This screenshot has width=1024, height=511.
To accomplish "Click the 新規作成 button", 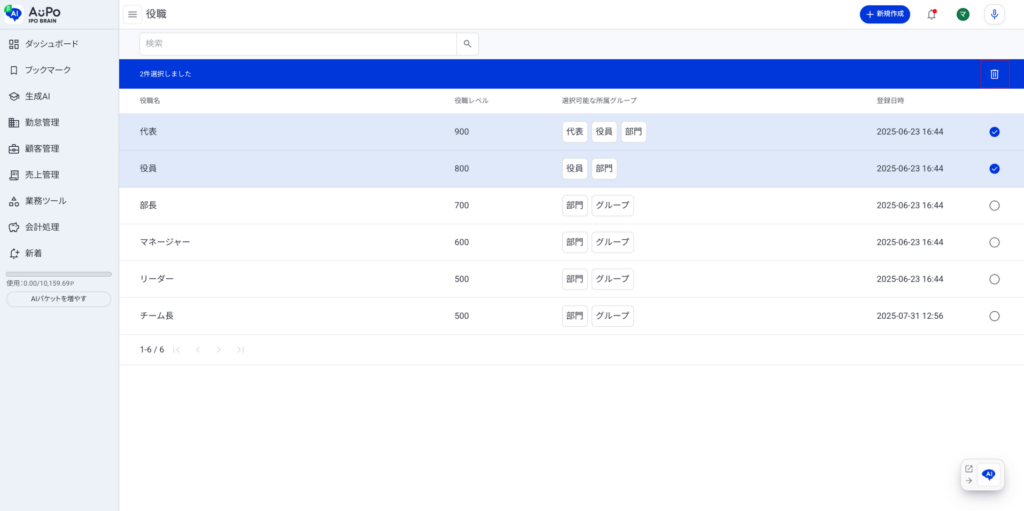I will 884,14.
